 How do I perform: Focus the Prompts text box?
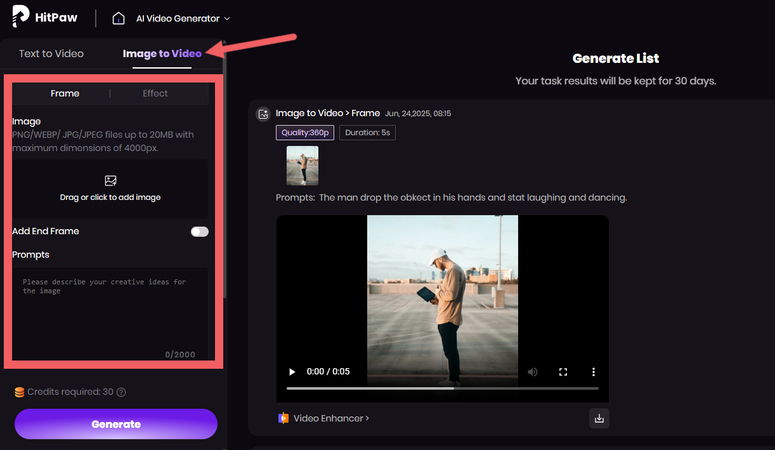point(110,314)
